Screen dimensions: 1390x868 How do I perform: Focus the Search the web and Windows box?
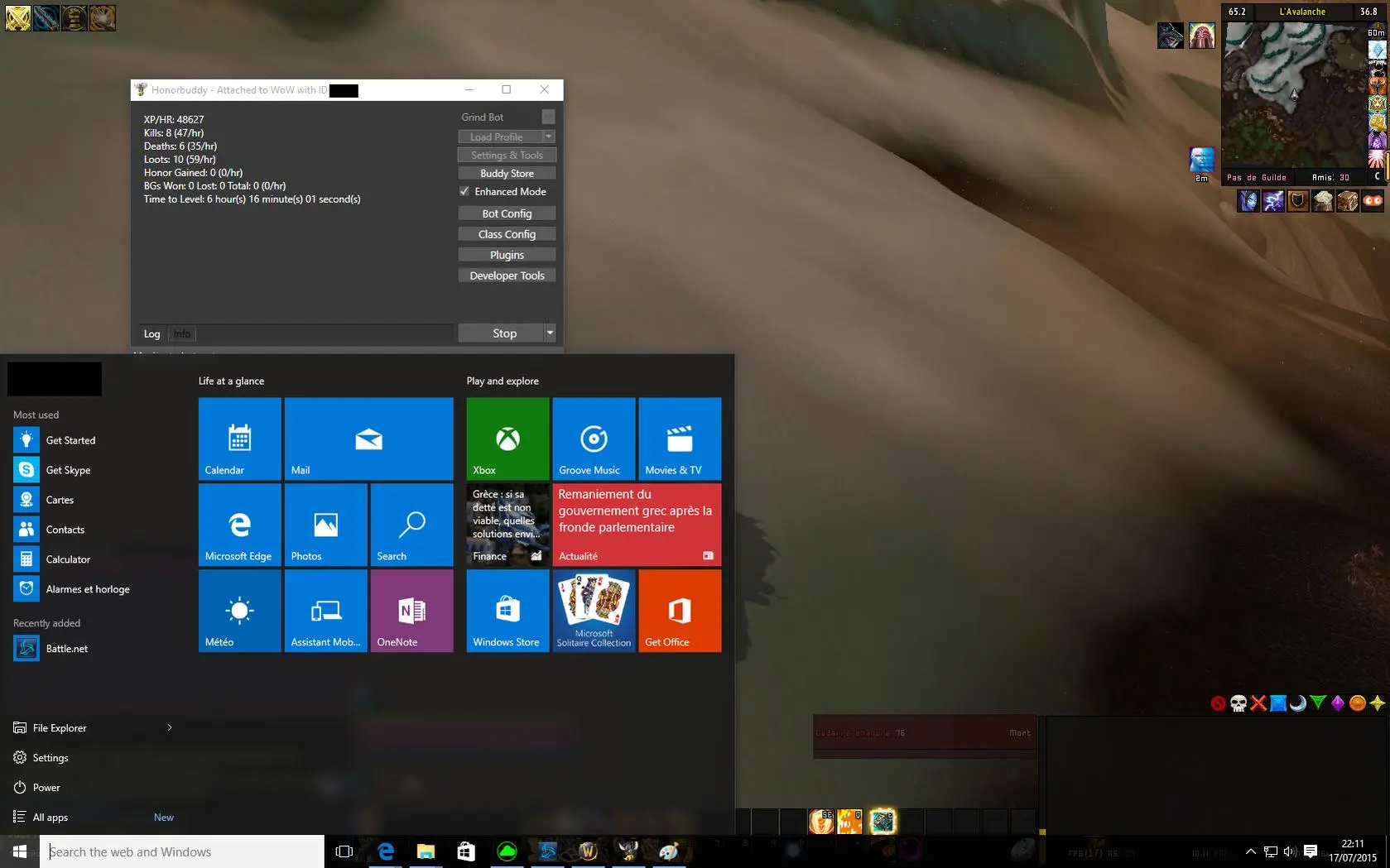(182, 851)
